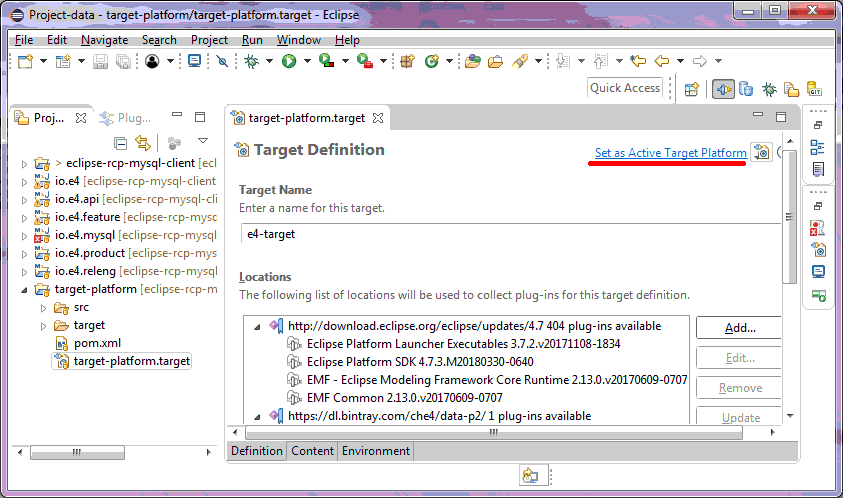Click the Outline icon in right trim bar
The image size is (843, 498).
point(817,147)
